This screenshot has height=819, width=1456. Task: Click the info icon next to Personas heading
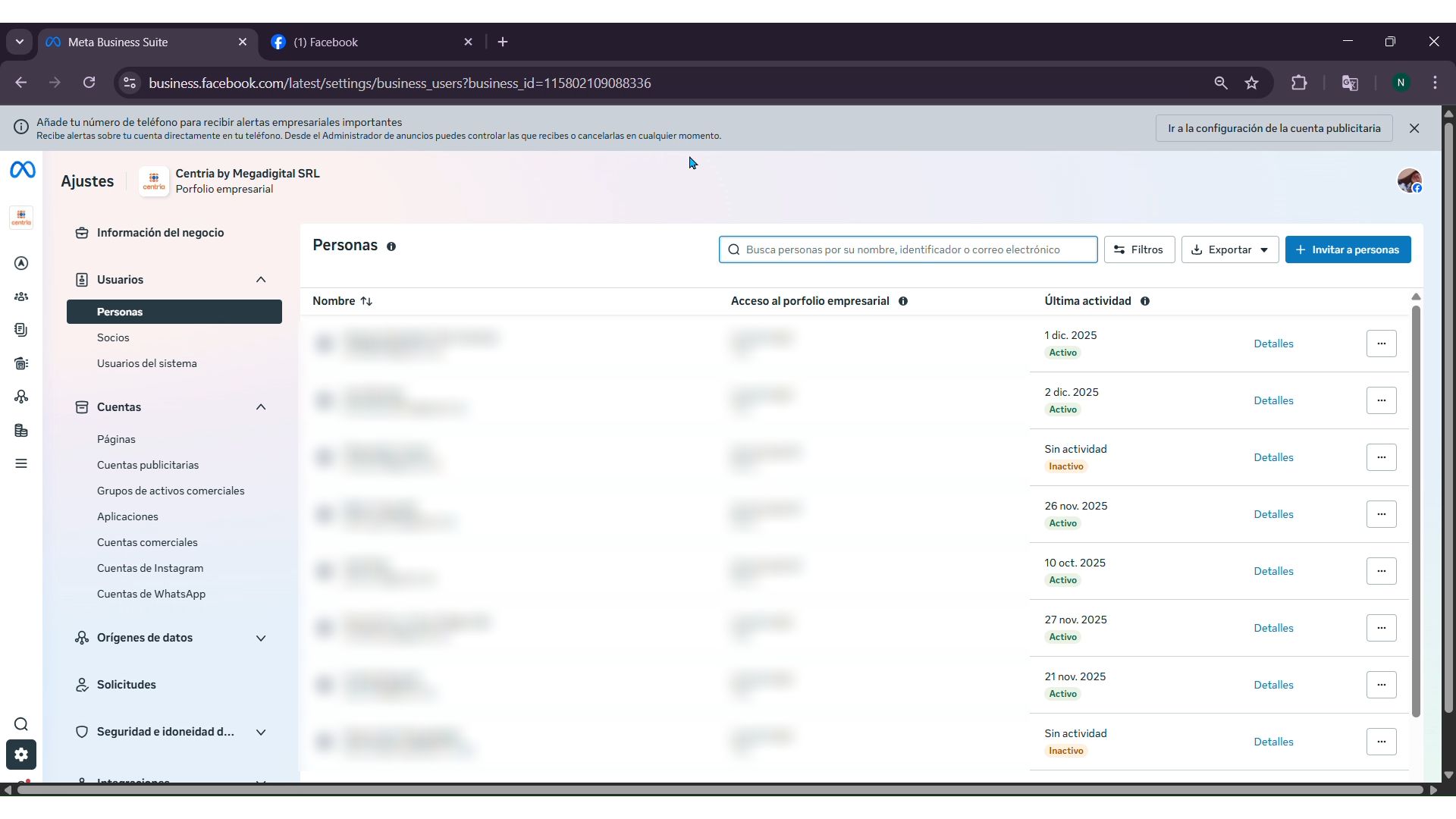391,246
